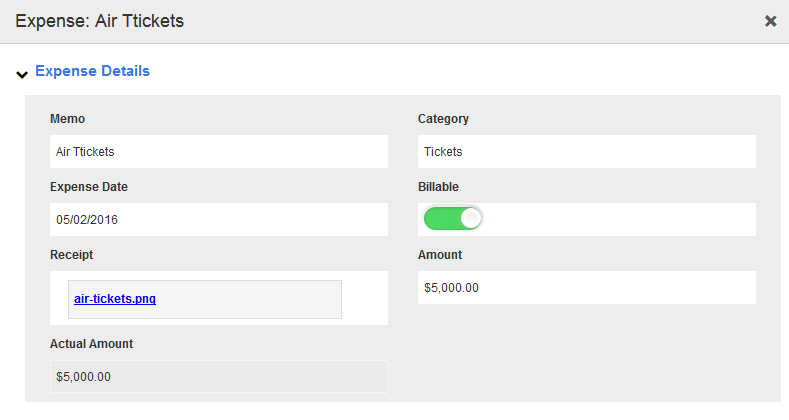Collapse the Expense Details chevron arrow
This screenshot has height=420, width=789.
(22, 73)
